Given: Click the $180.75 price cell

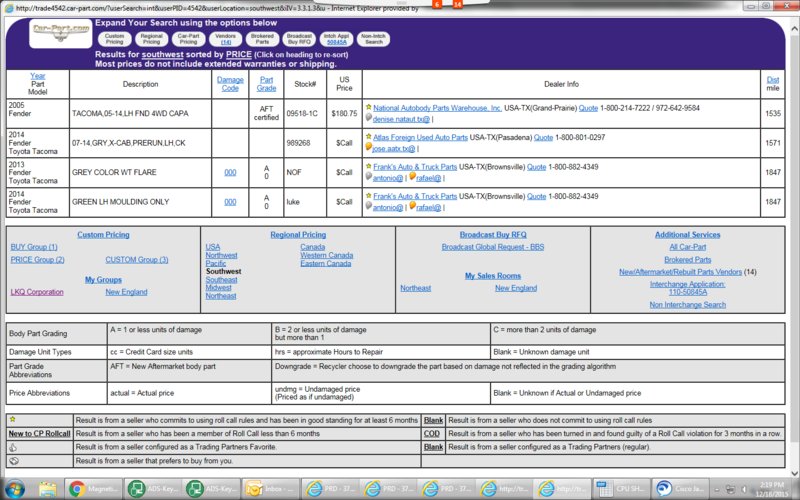Looking at the screenshot, I should (344, 113).
